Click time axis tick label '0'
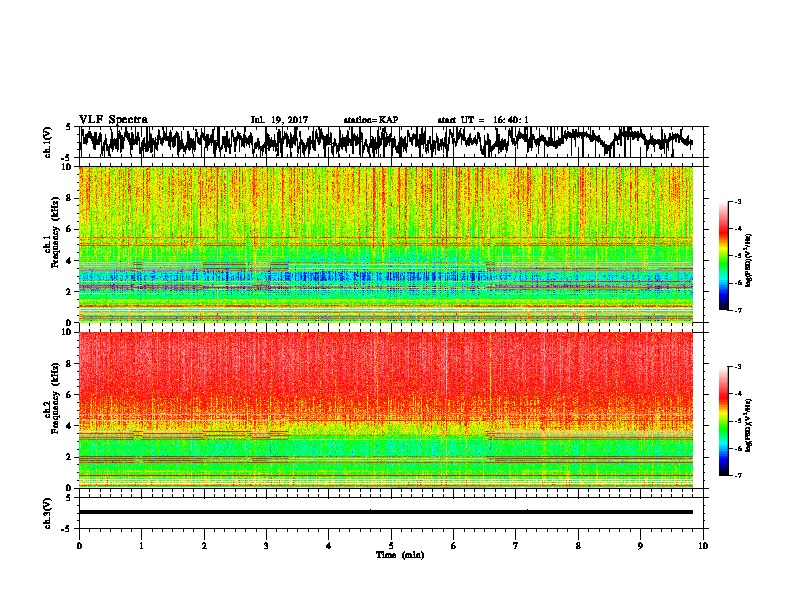 click(x=79, y=546)
